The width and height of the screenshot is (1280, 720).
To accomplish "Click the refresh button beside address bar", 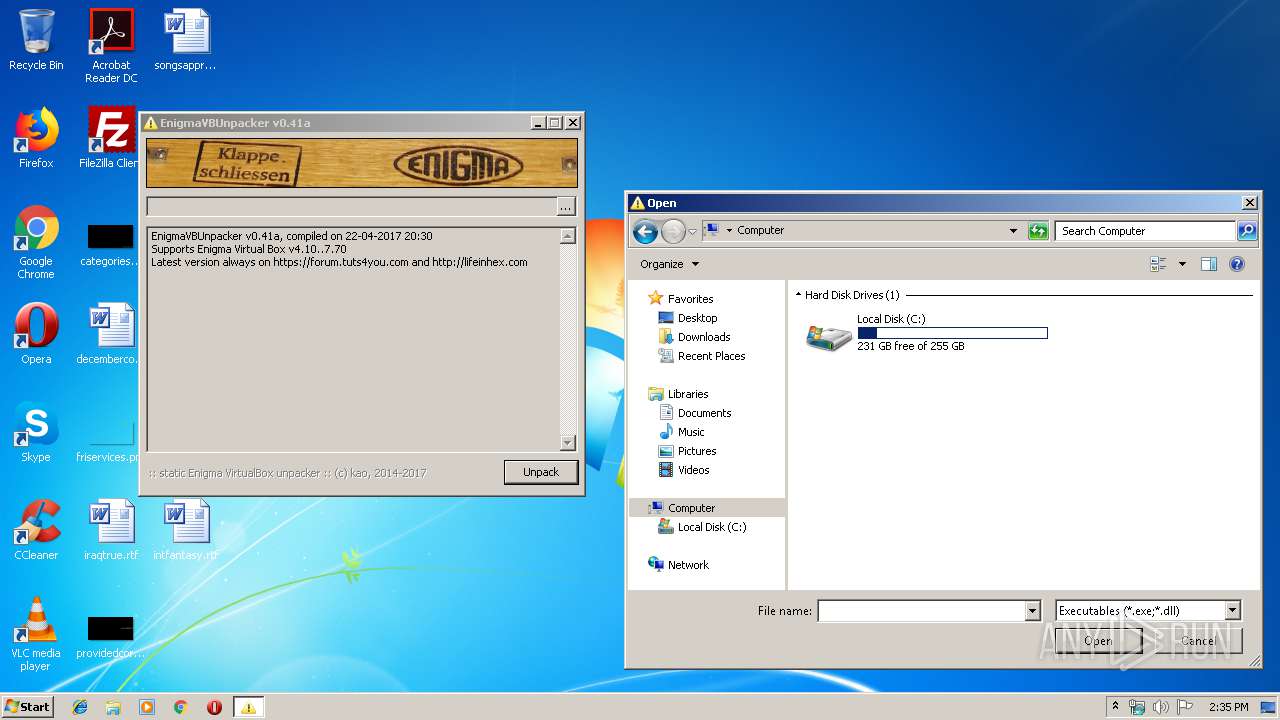I will pos(1037,231).
